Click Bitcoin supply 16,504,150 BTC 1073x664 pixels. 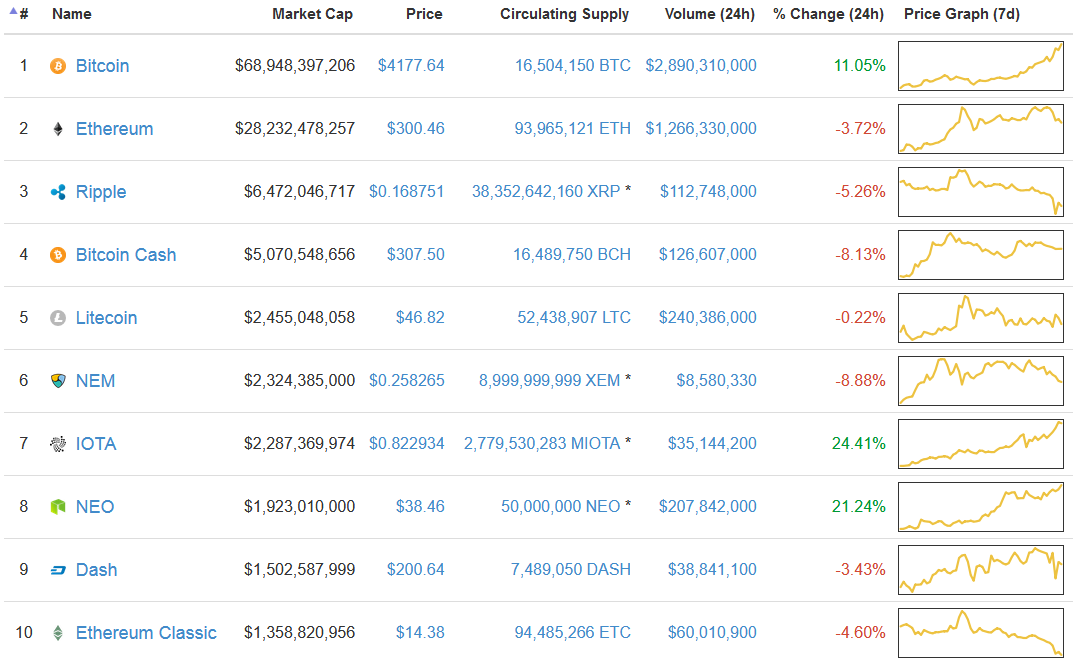(x=573, y=66)
